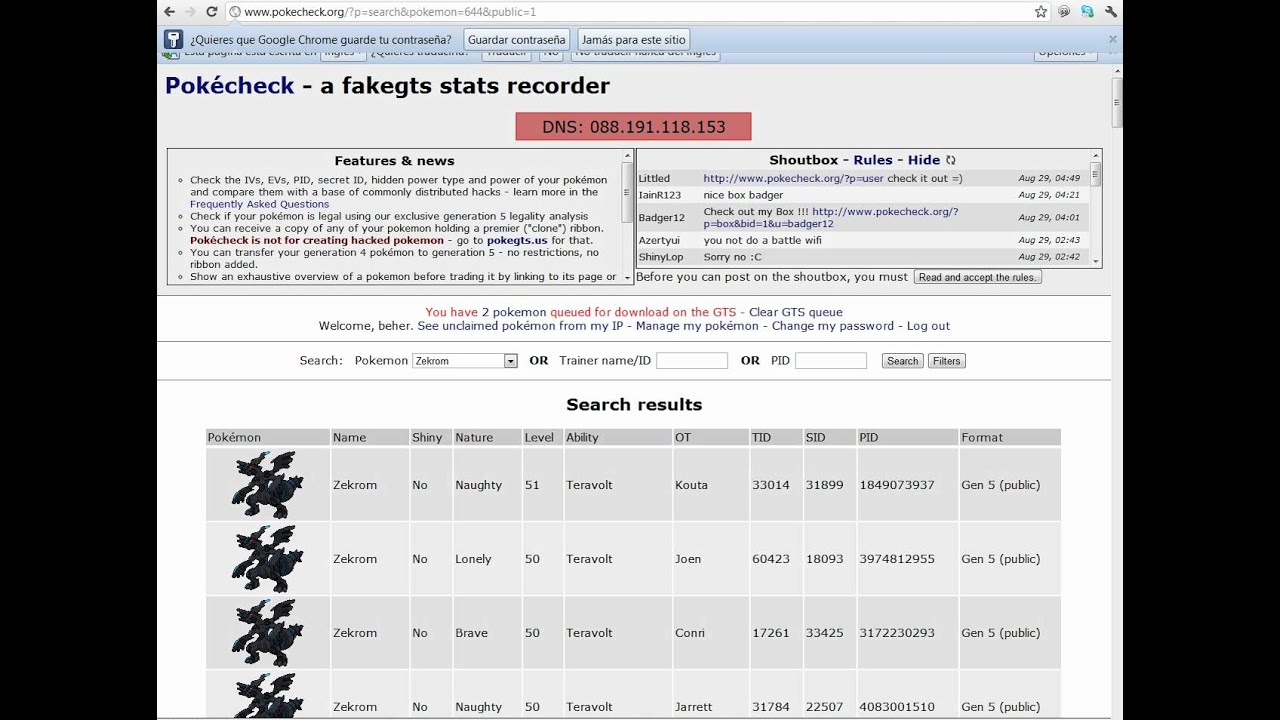Click the Search results heading
The image size is (1280, 720).
click(x=634, y=405)
